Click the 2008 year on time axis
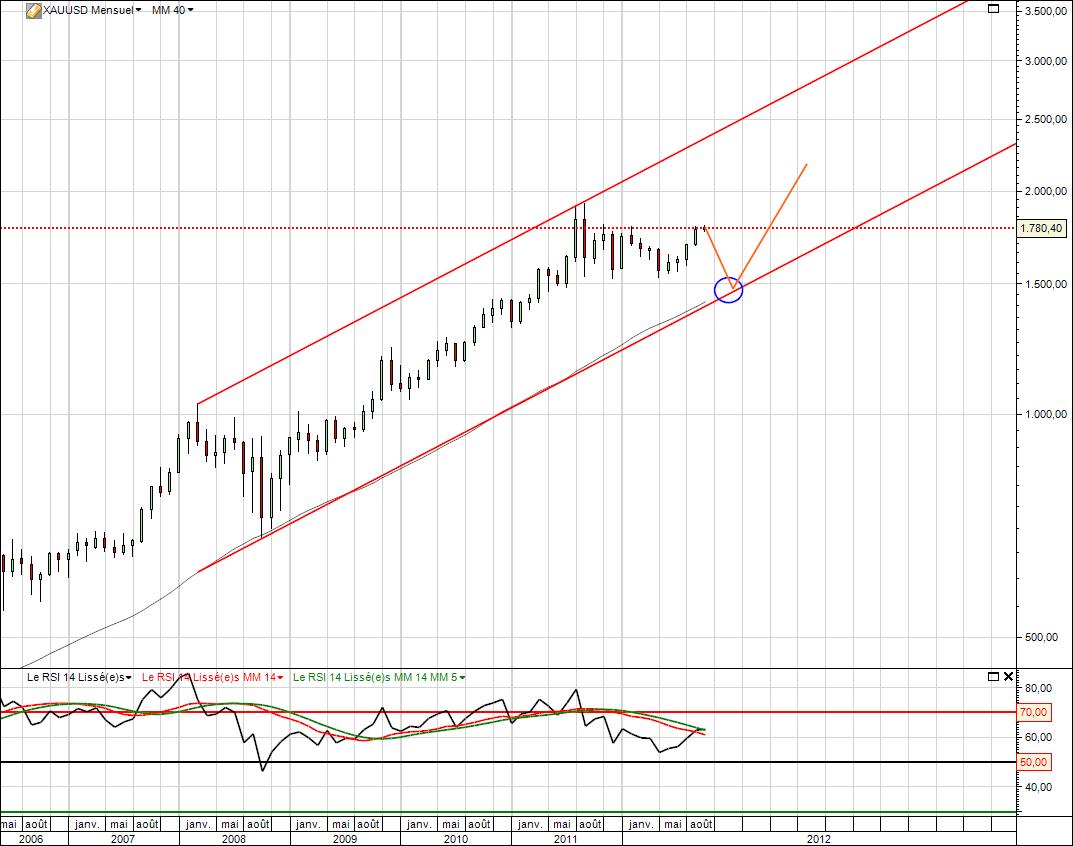 234,838
